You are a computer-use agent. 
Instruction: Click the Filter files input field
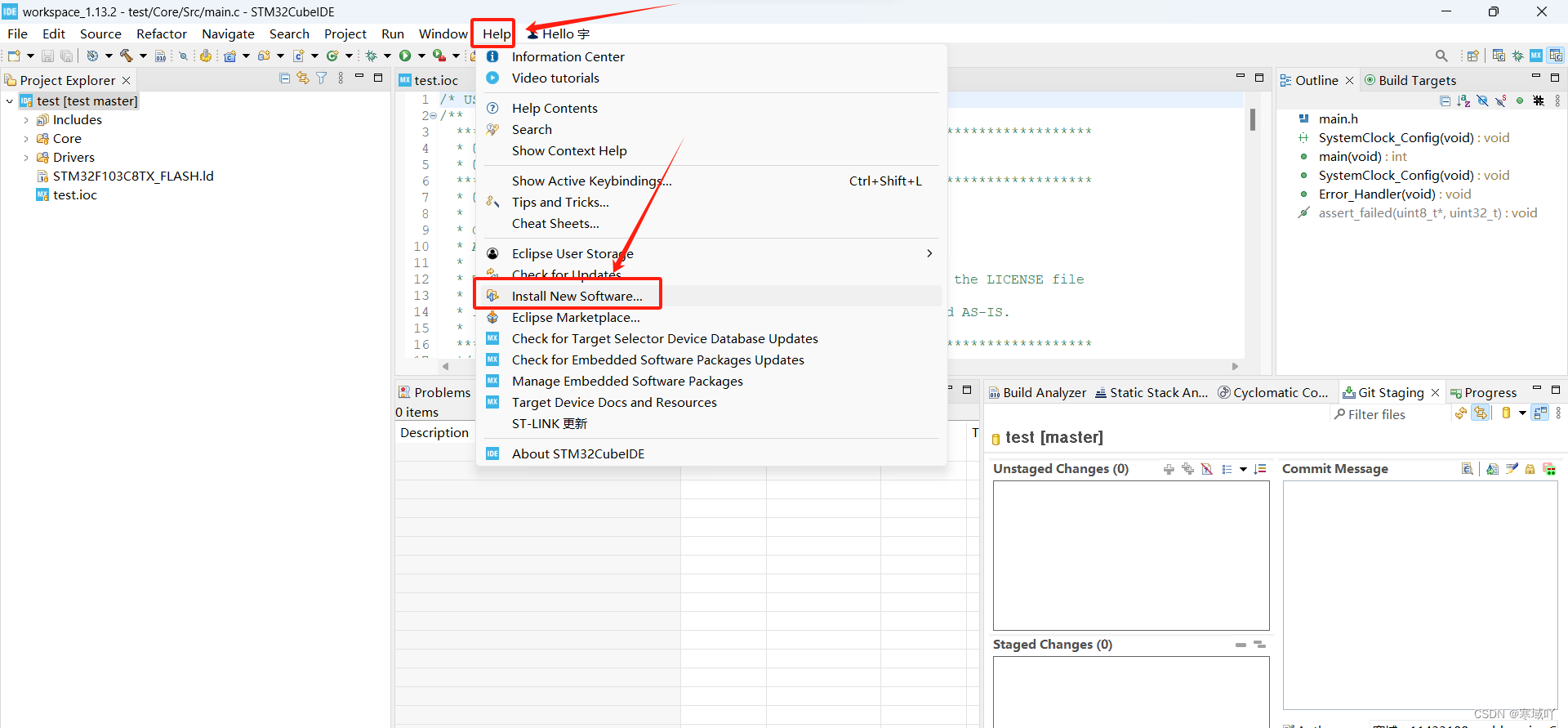pos(1390,414)
